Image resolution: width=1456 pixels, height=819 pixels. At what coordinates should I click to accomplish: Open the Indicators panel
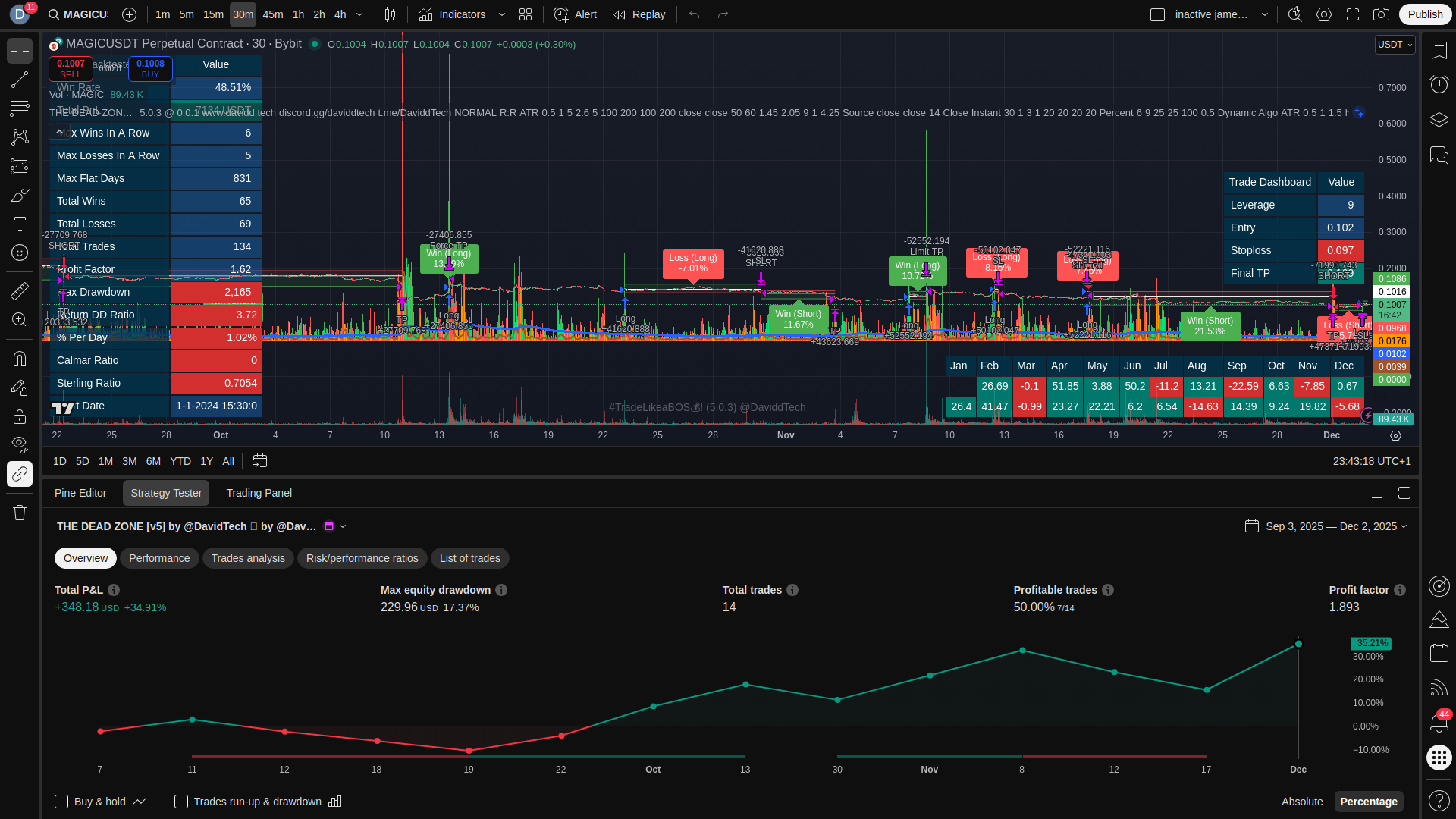click(453, 14)
